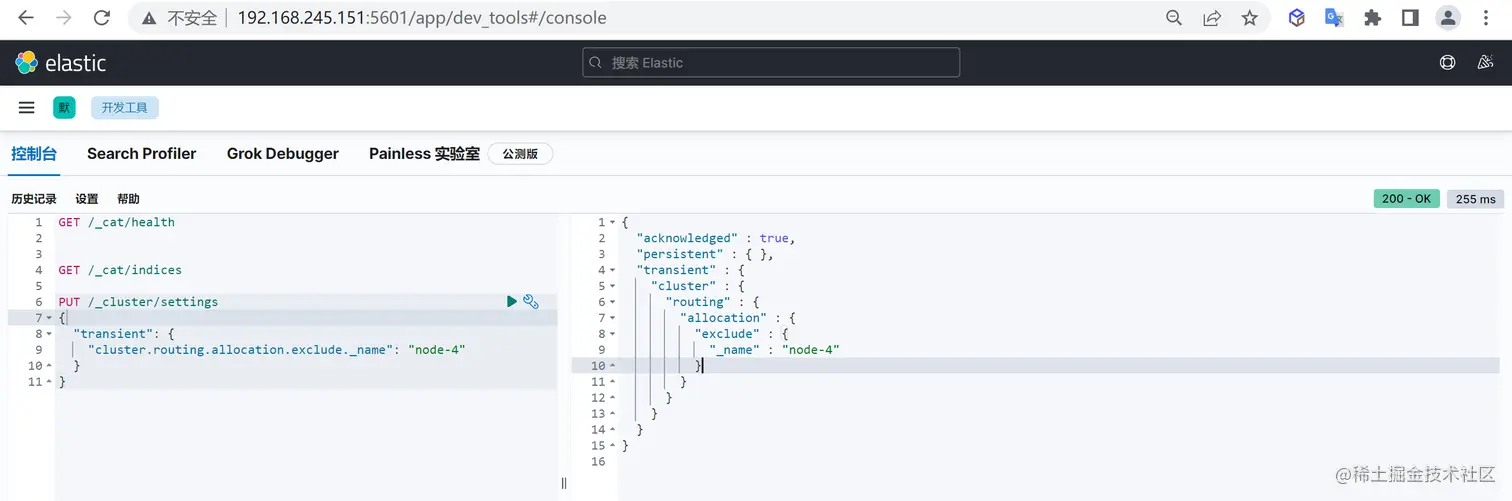This screenshot has height=501, width=1512.
Task: Switch to the 控制台 tab
Action: pyautogui.click(x=34, y=154)
